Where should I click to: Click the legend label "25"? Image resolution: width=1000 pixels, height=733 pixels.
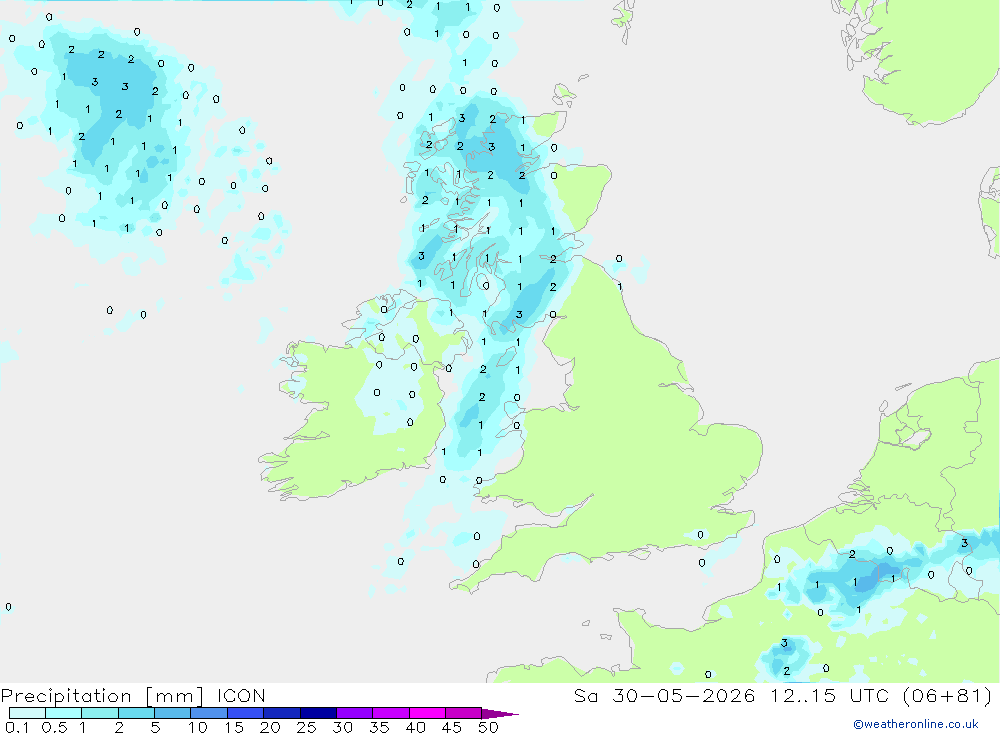tap(307, 727)
